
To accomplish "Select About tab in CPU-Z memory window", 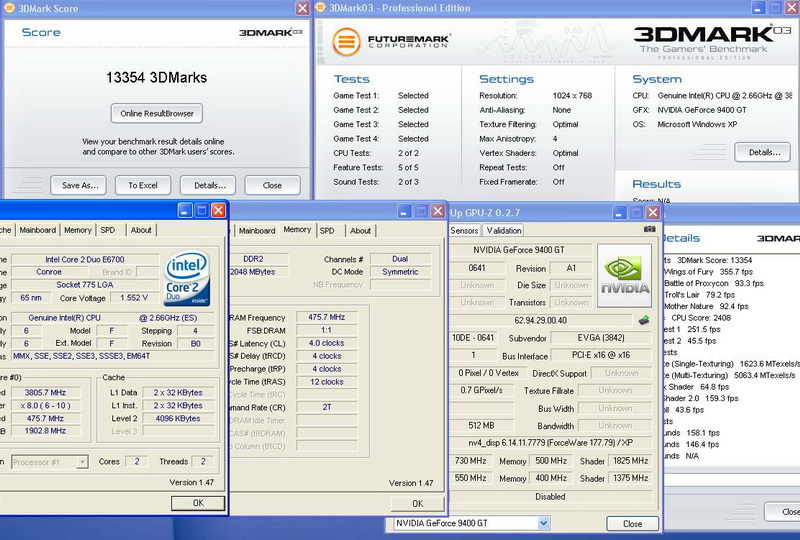I will [x=360, y=231].
